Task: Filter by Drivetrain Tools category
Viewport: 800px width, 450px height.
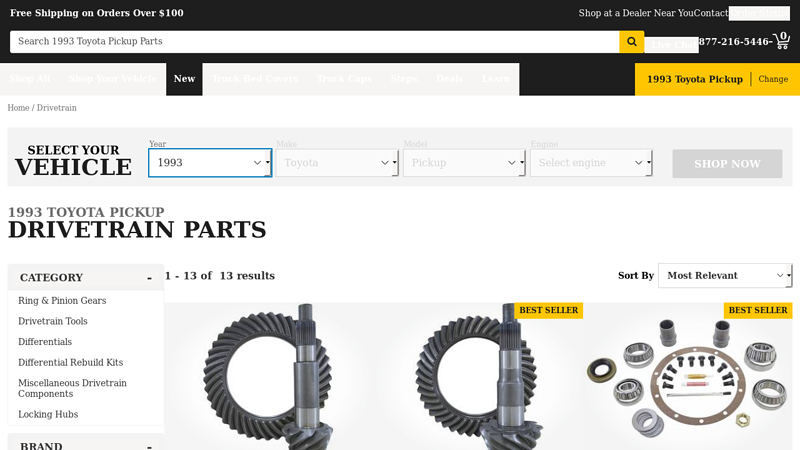Action: click(53, 321)
